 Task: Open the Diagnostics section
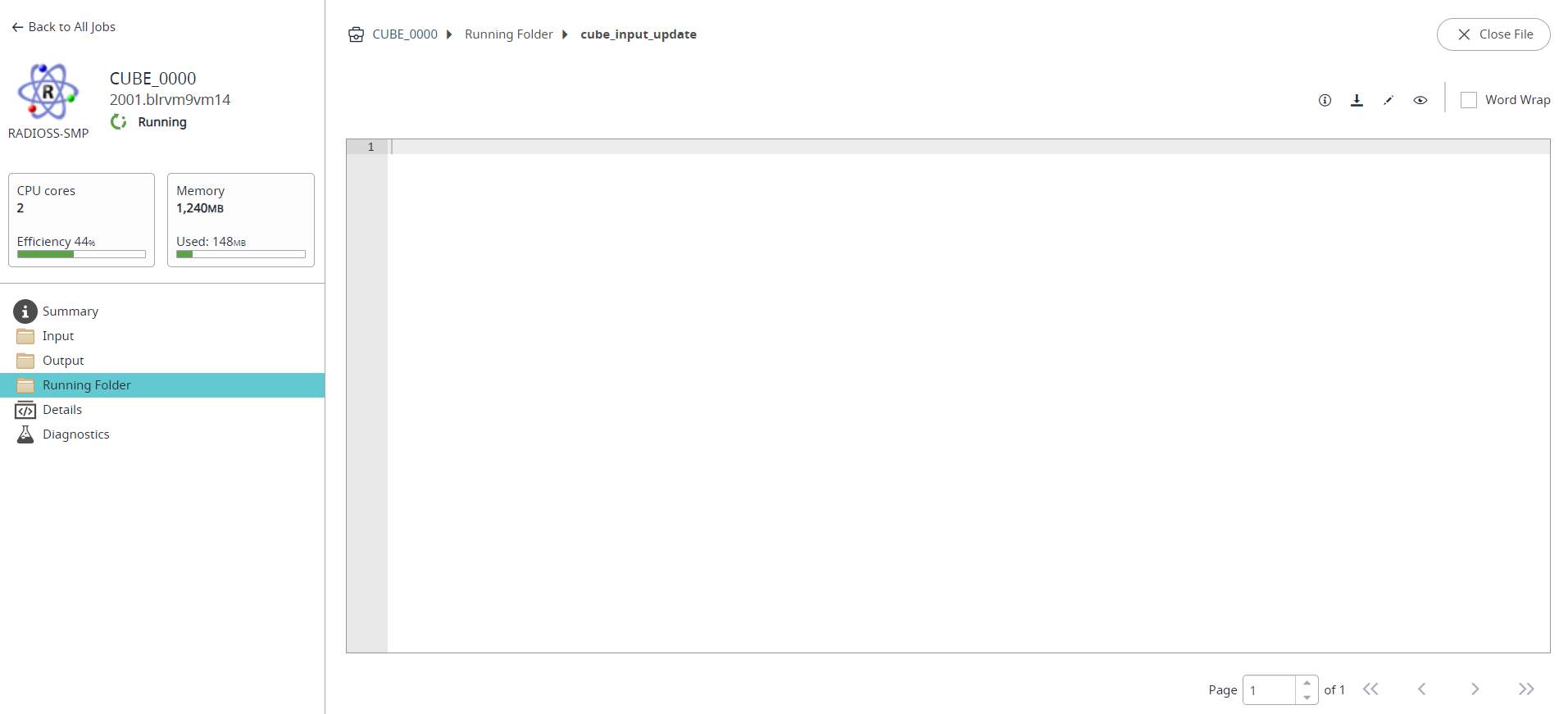[162, 434]
